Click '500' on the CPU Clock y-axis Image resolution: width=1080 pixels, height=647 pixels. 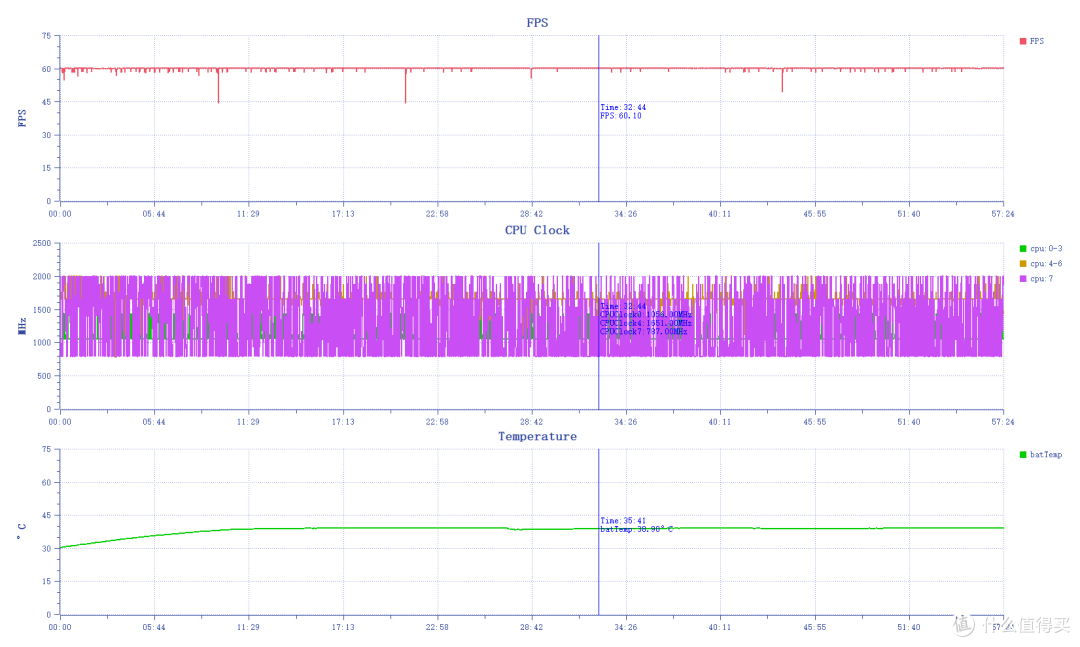pos(44,376)
